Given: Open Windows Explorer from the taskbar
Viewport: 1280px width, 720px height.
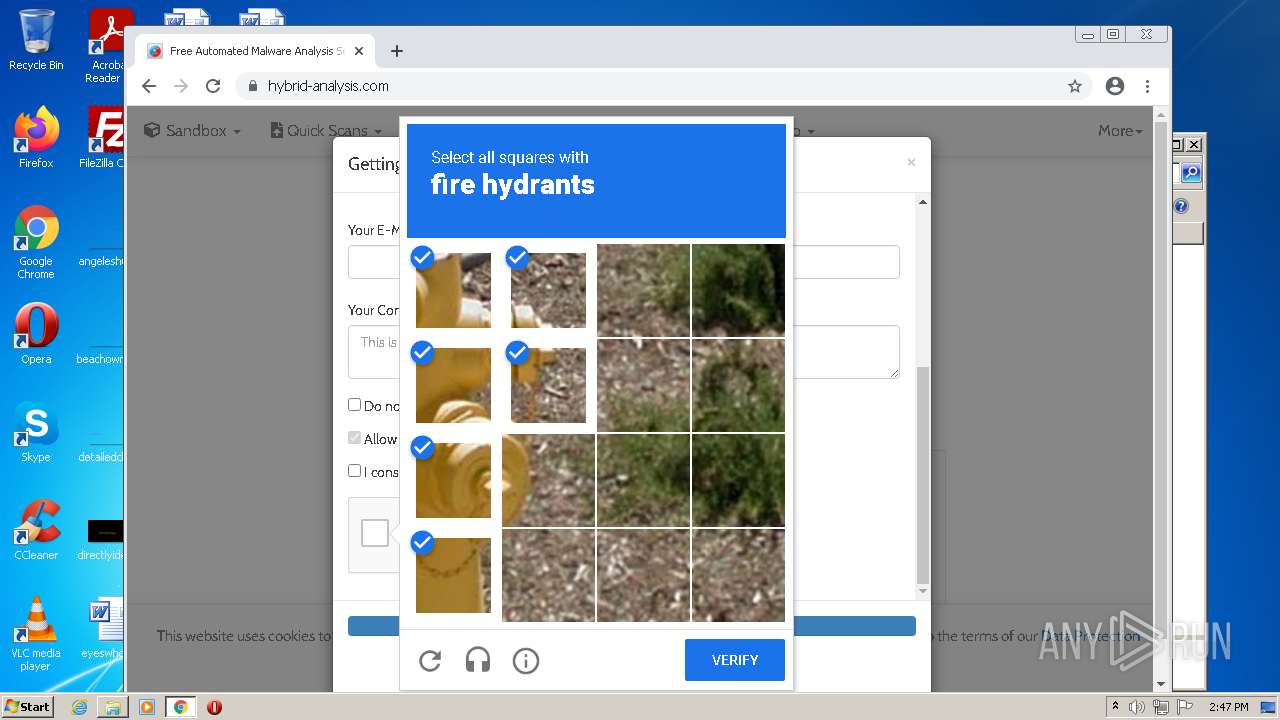Looking at the screenshot, I should pos(113,707).
